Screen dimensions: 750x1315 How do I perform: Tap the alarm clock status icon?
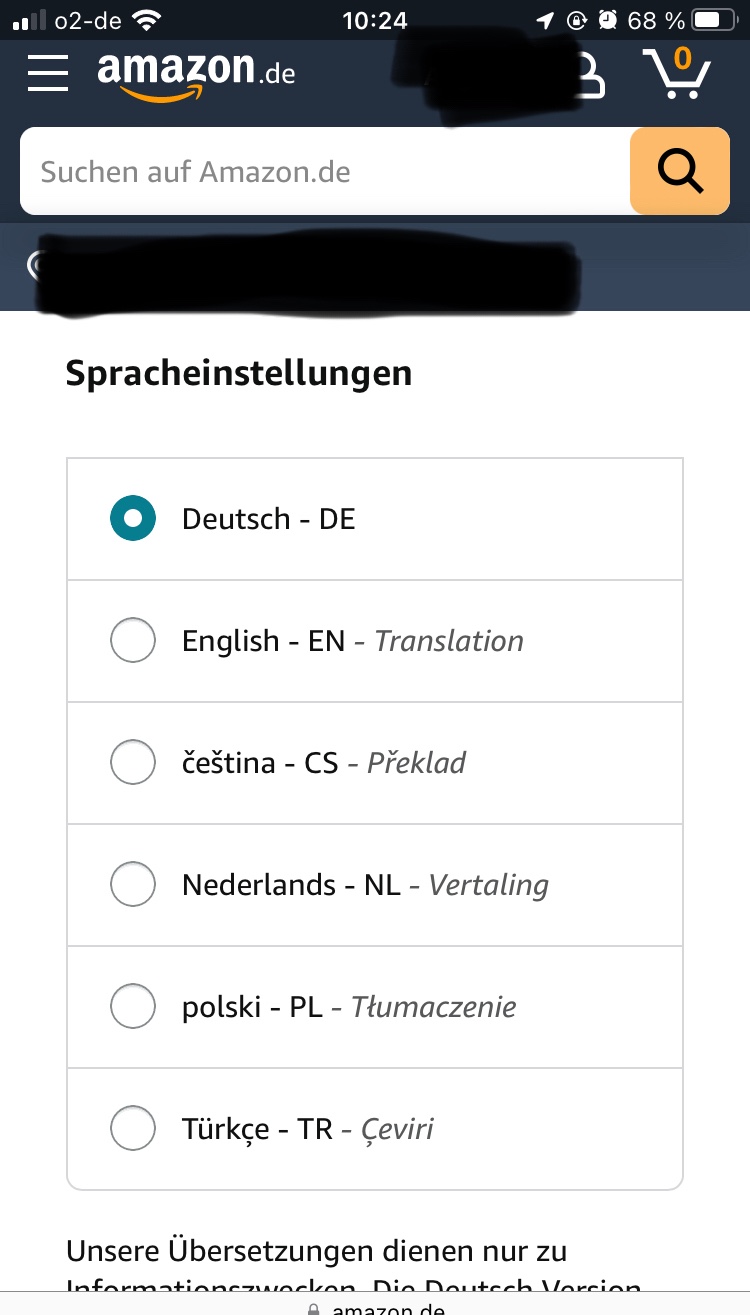(607, 20)
